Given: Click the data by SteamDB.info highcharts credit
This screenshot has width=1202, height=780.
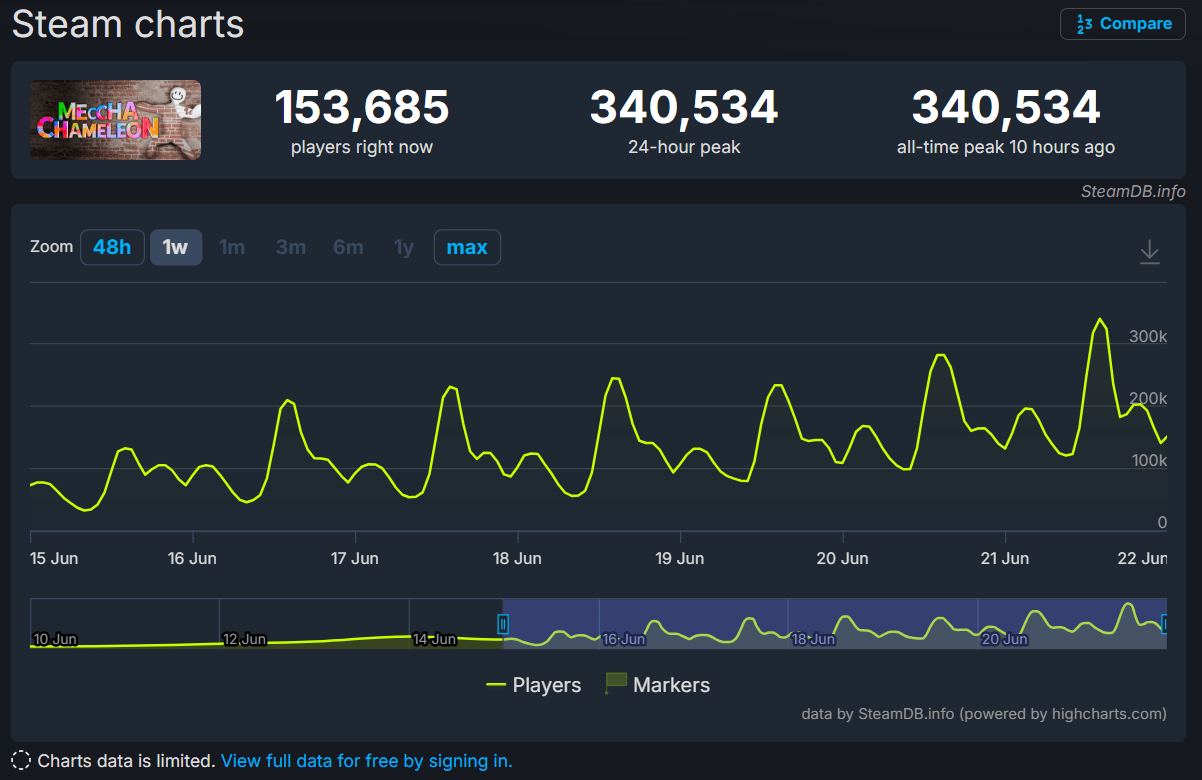Looking at the screenshot, I should 984,714.
